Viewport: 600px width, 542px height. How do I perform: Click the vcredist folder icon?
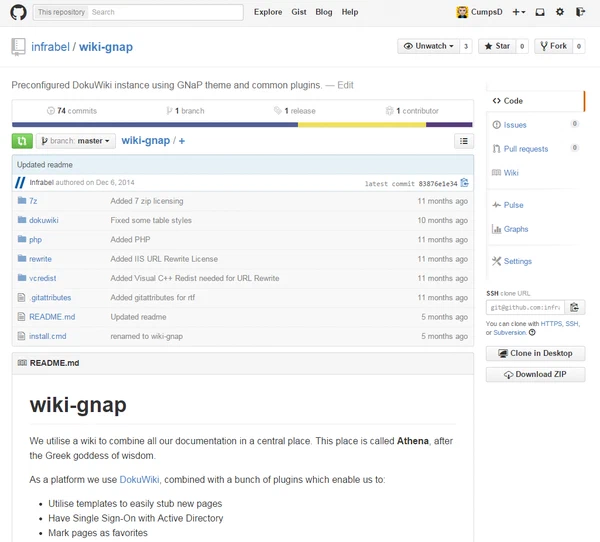pyautogui.click(x=22, y=278)
